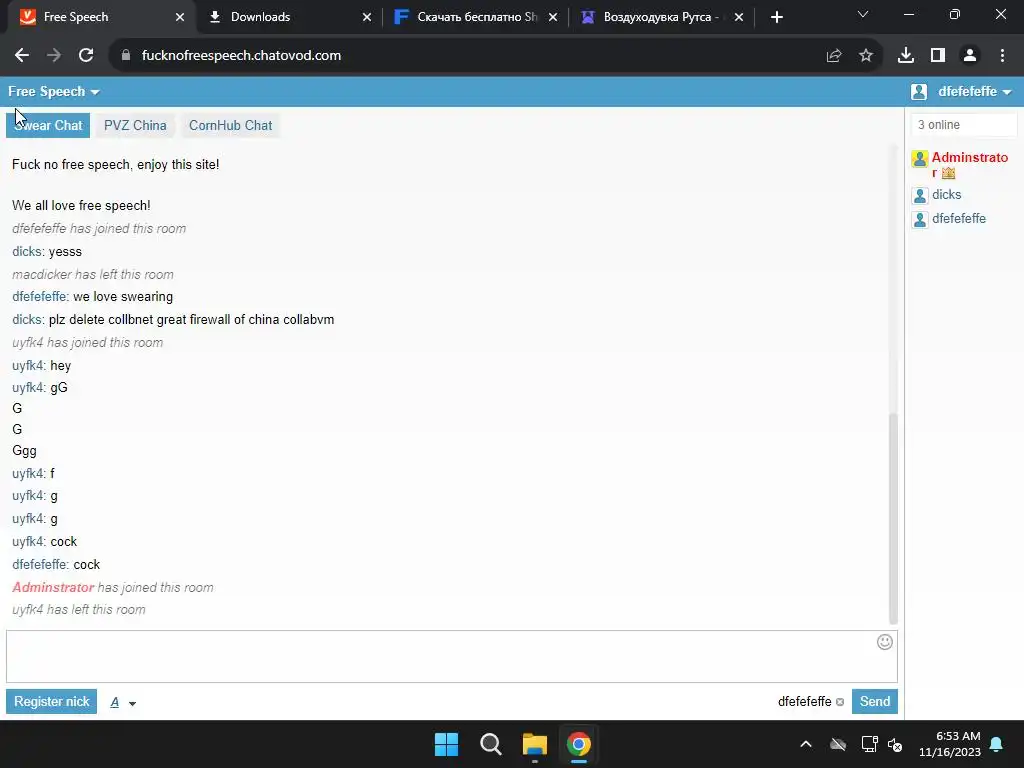
Task: Show hidden system tray icons
Action: coord(806,744)
